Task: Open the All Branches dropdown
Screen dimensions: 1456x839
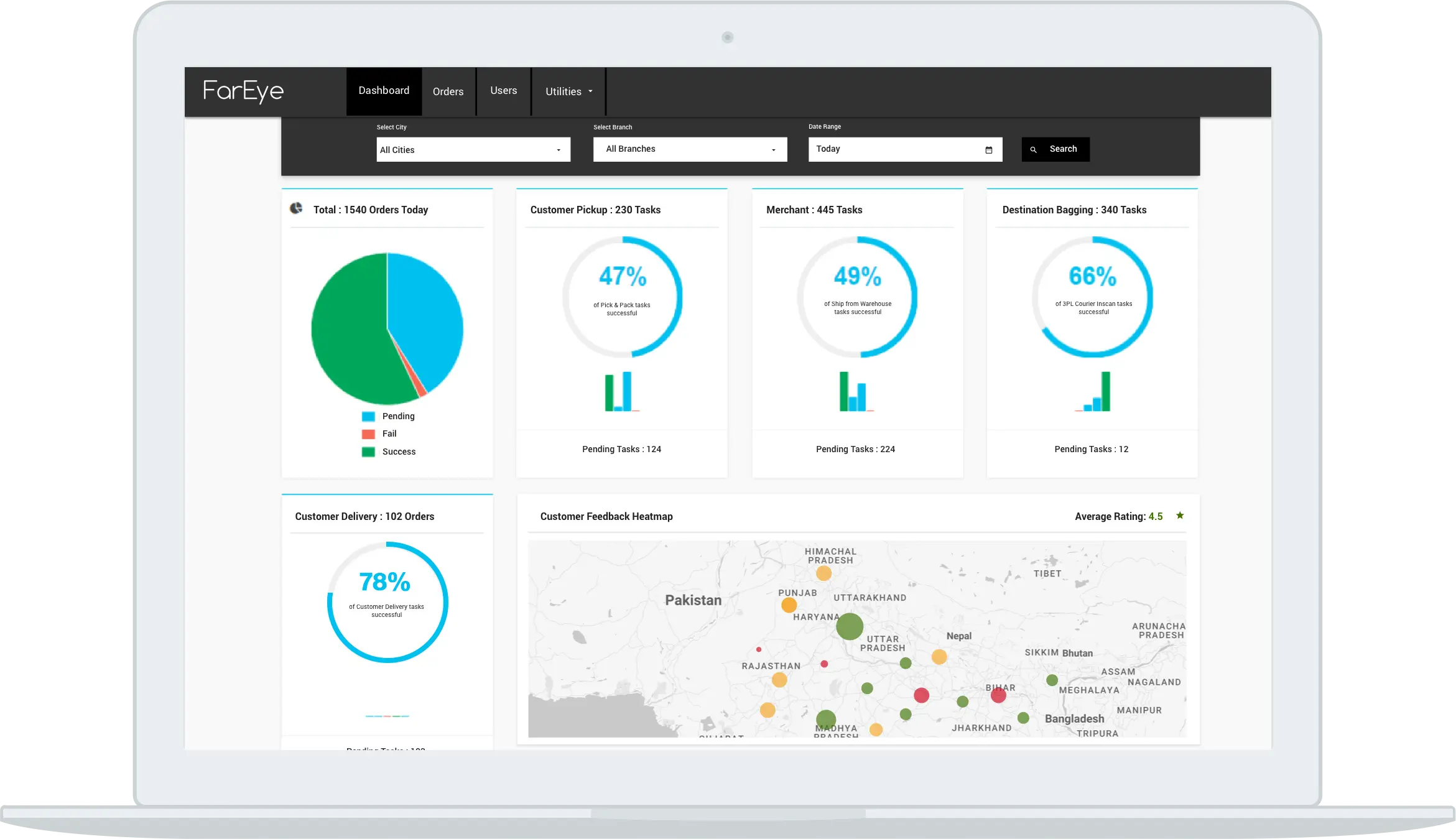Action: click(690, 149)
